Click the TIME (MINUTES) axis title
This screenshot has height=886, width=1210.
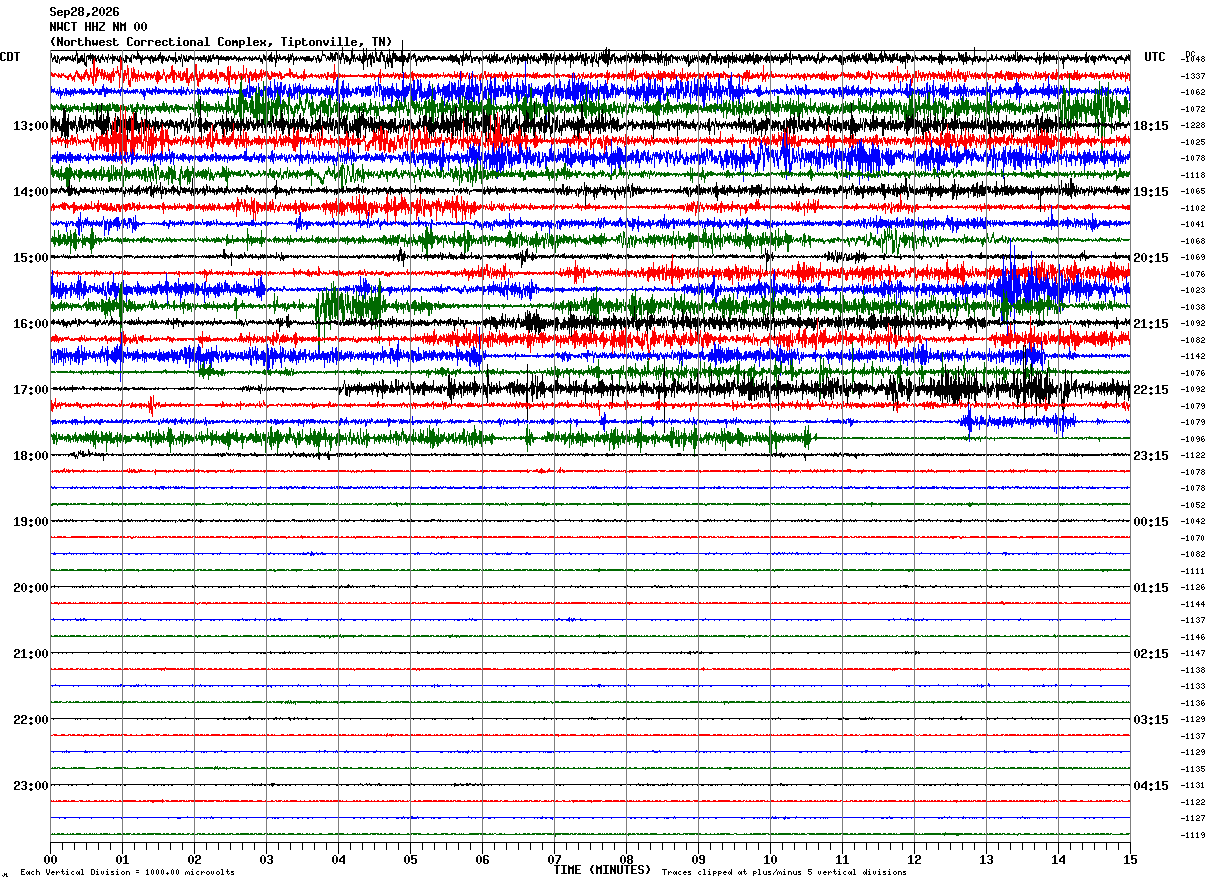602,870
